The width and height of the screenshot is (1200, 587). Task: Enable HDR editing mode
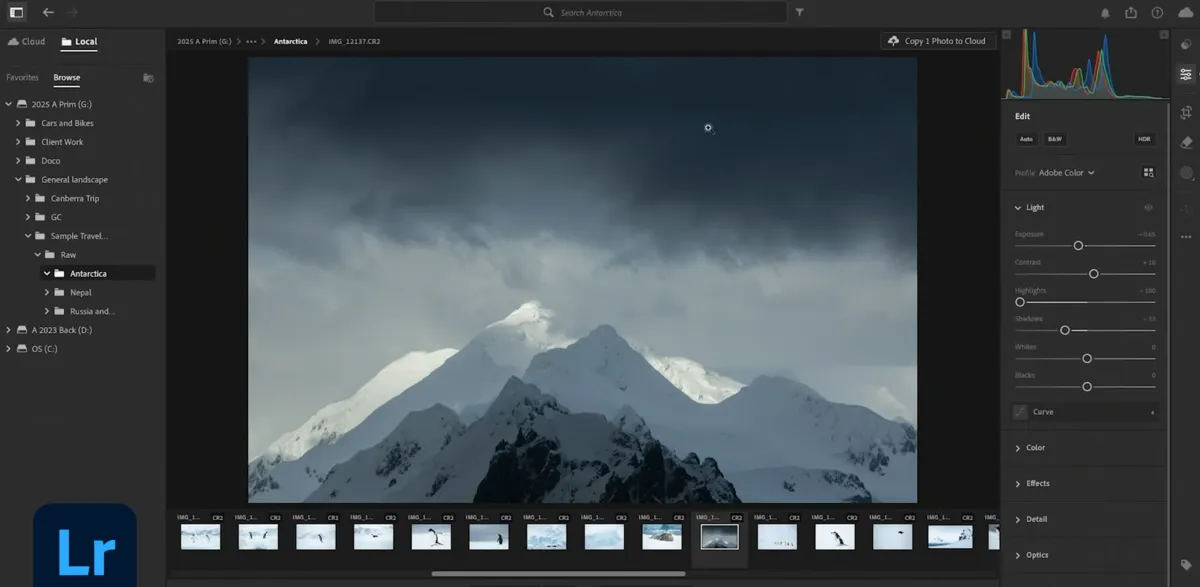(1143, 139)
